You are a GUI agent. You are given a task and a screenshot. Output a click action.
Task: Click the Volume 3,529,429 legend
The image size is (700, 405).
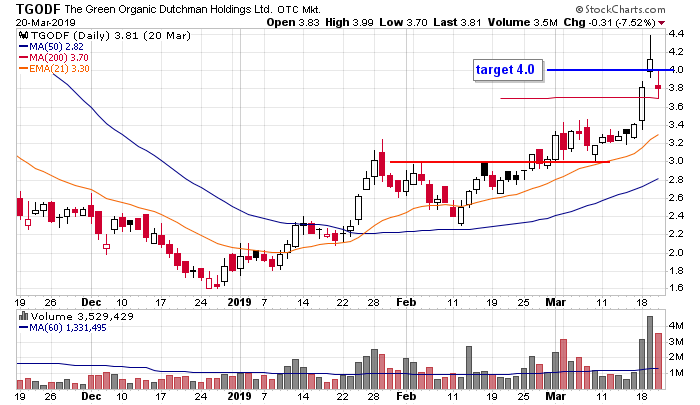82,316
